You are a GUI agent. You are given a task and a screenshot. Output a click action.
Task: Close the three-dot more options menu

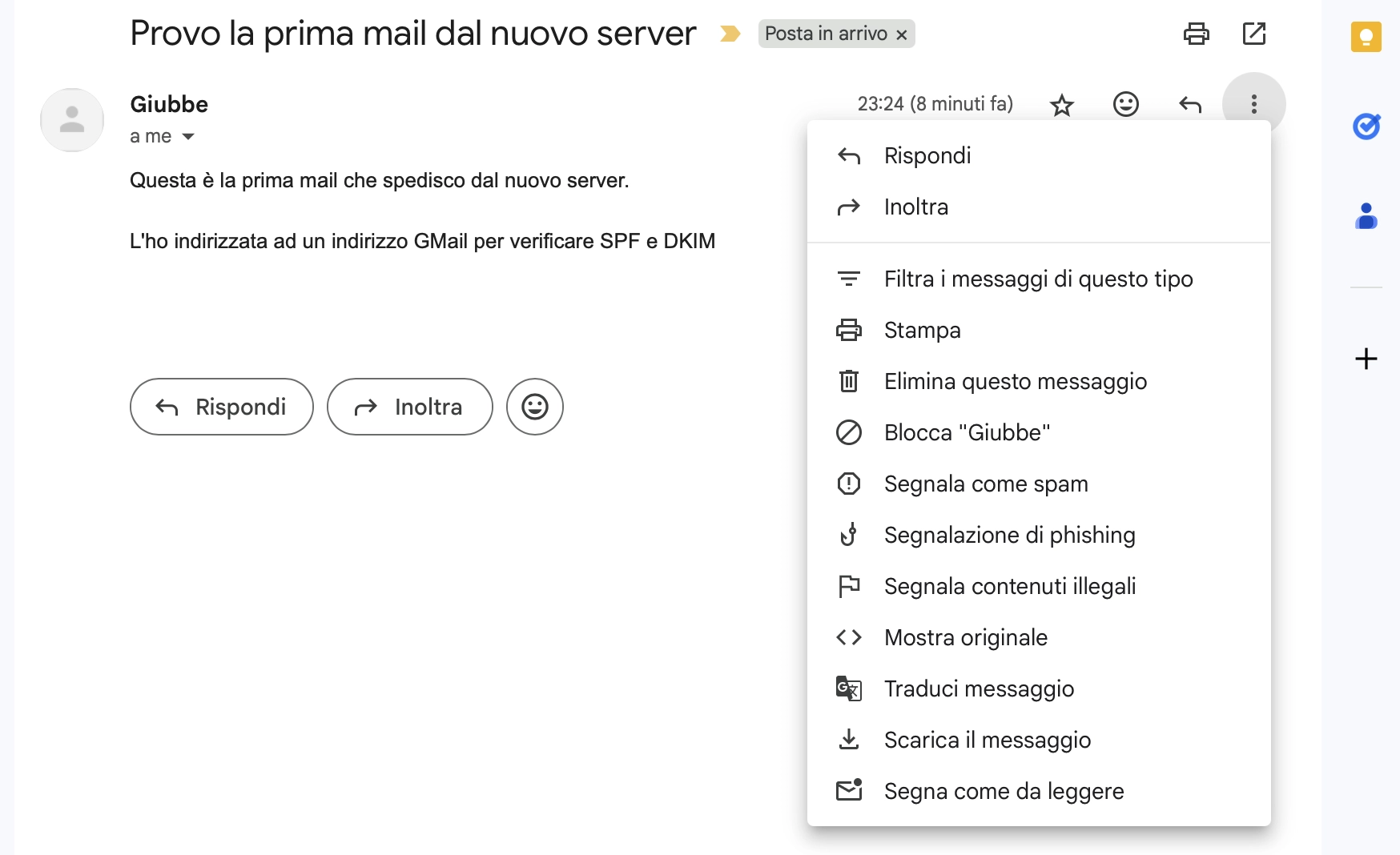tap(1253, 104)
